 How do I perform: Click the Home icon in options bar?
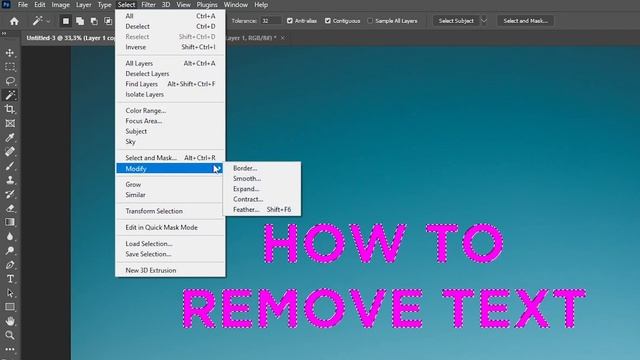coord(14,21)
